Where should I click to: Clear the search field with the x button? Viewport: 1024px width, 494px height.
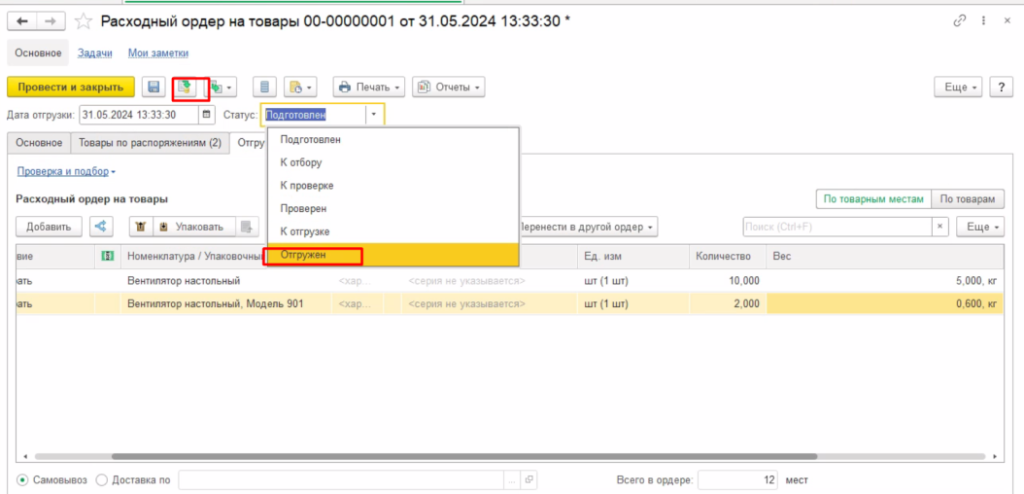pos(940,227)
